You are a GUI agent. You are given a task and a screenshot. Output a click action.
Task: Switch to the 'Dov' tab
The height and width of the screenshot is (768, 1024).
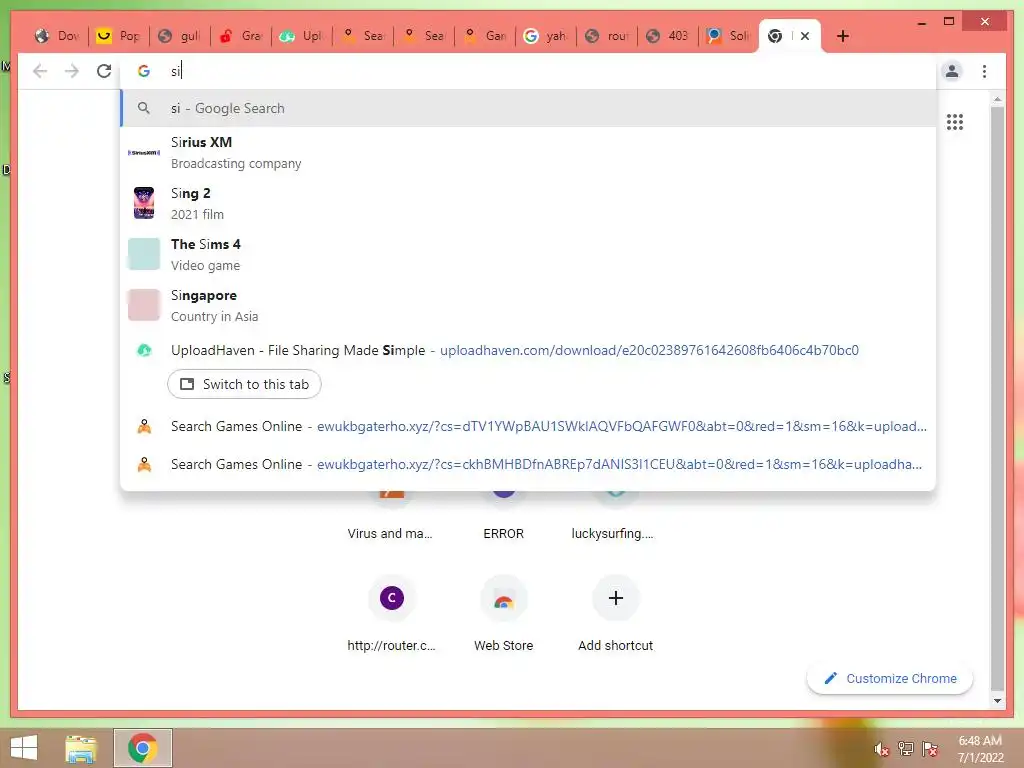click(57, 36)
